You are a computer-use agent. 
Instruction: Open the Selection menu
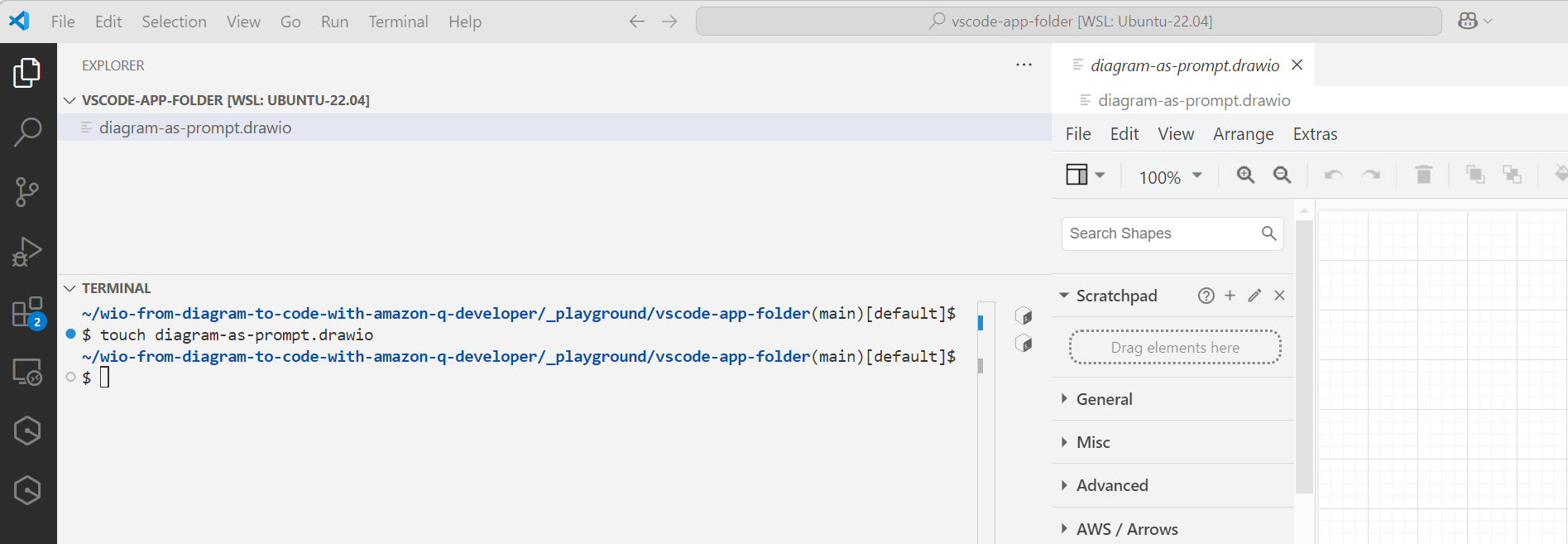tap(174, 22)
